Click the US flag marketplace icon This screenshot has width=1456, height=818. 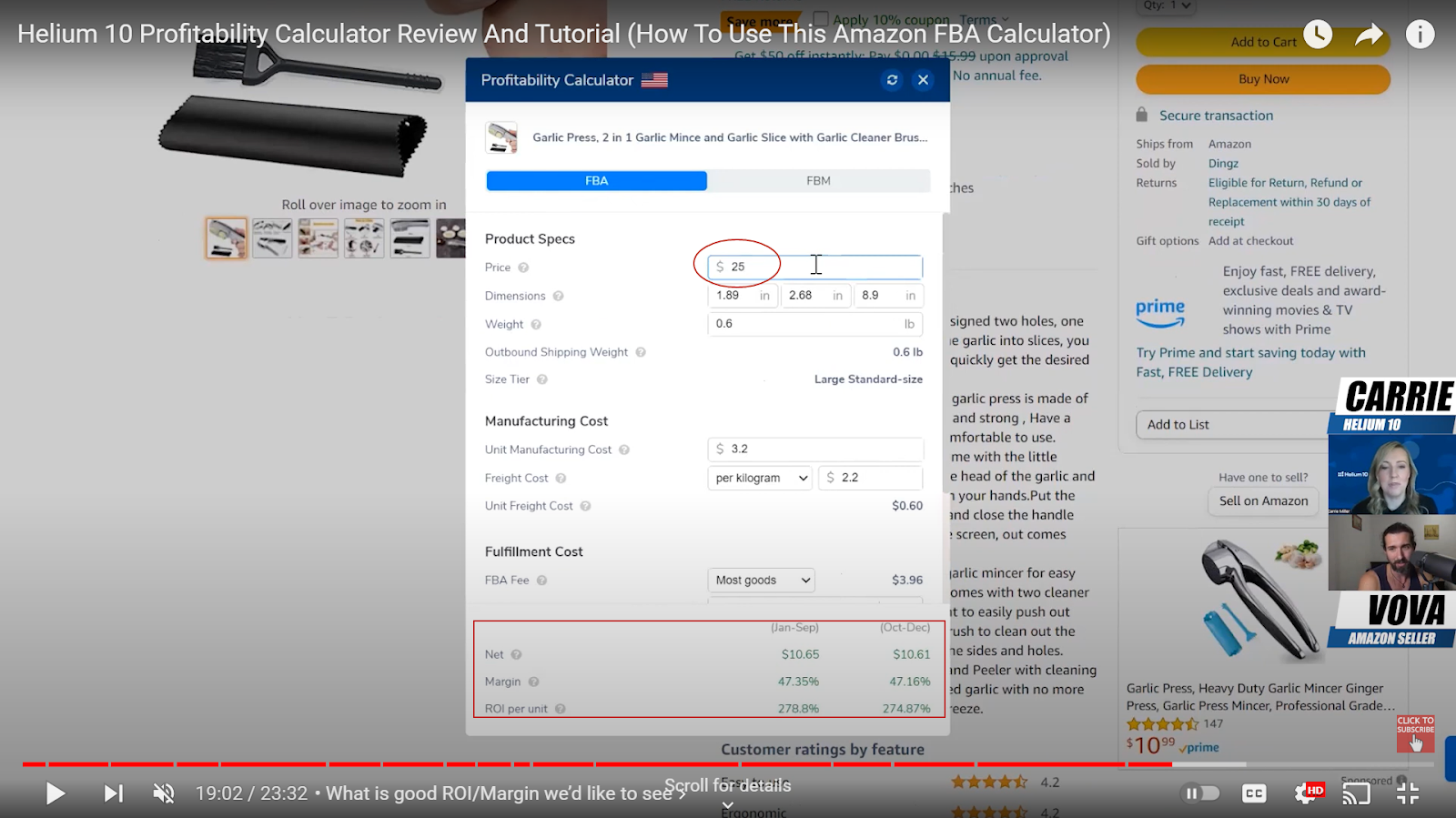[654, 80]
